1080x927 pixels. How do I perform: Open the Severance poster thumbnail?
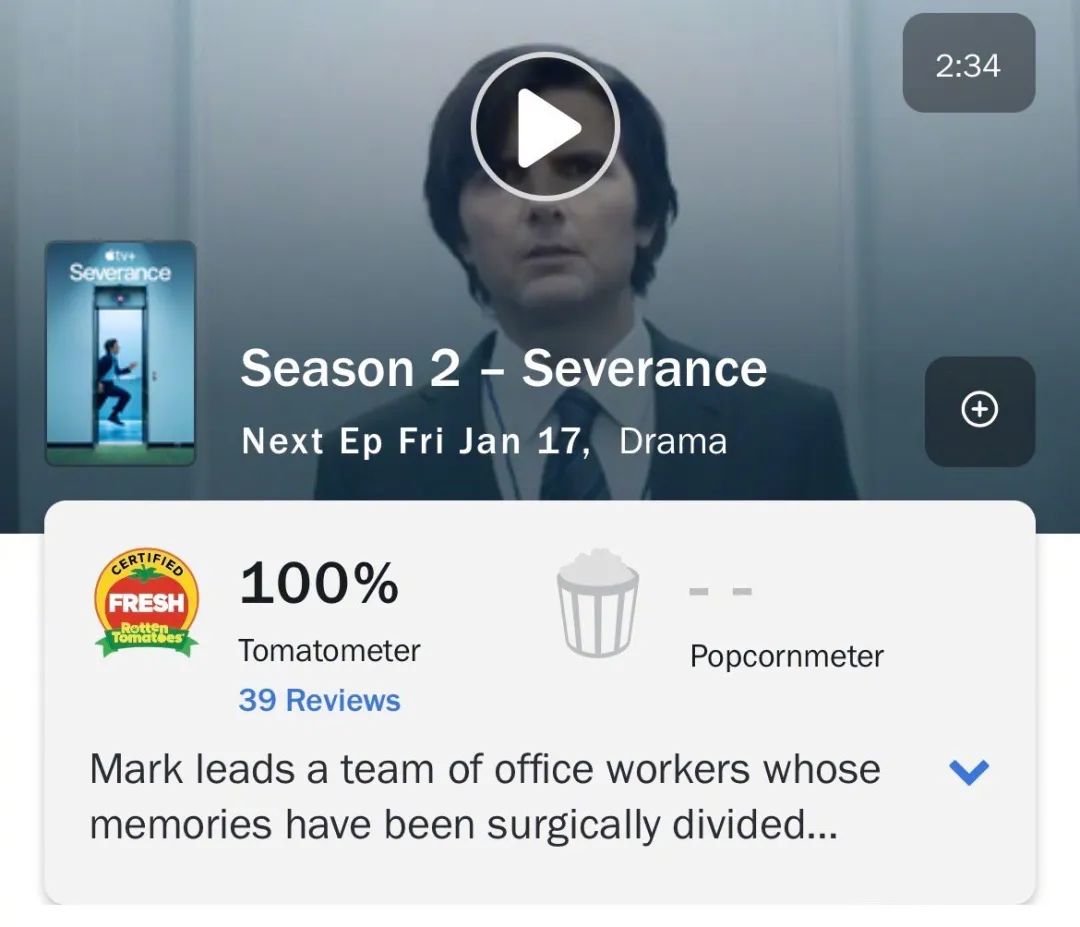point(121,353)
